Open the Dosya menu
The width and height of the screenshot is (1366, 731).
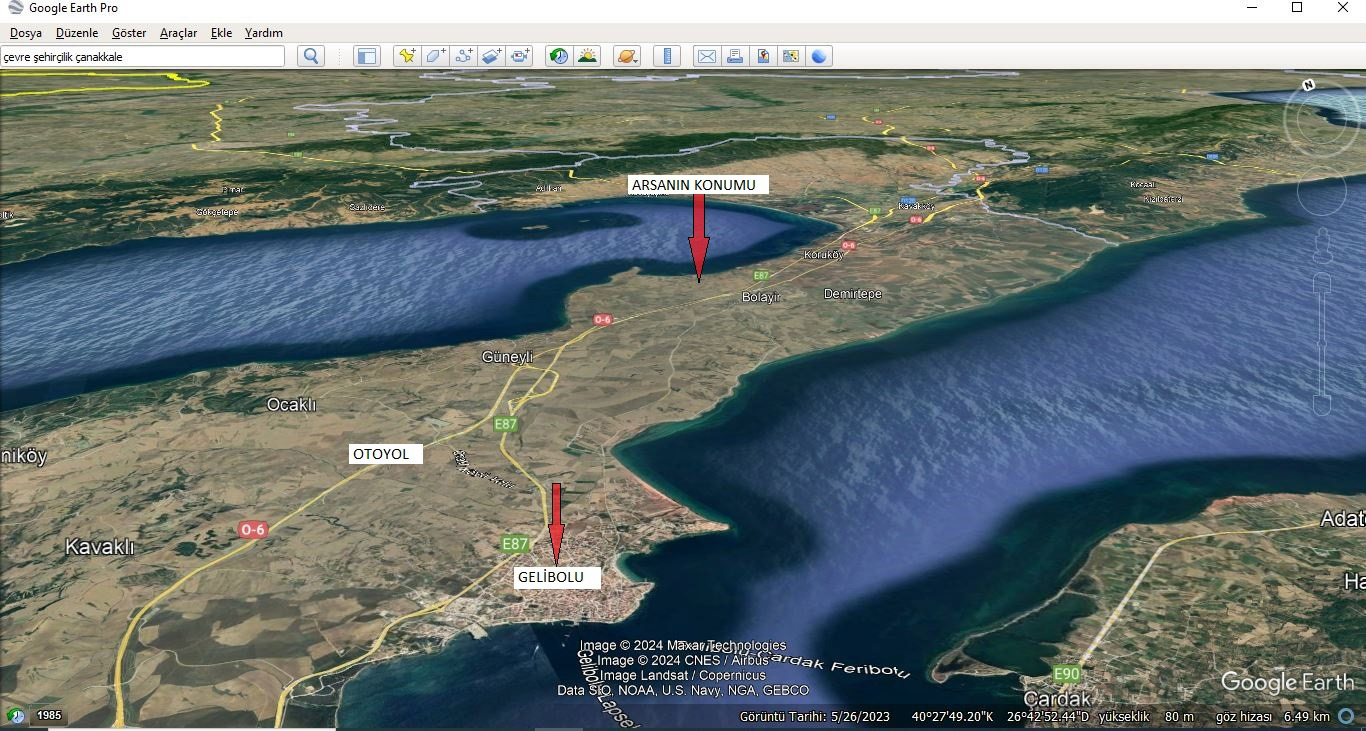(26, 33)
